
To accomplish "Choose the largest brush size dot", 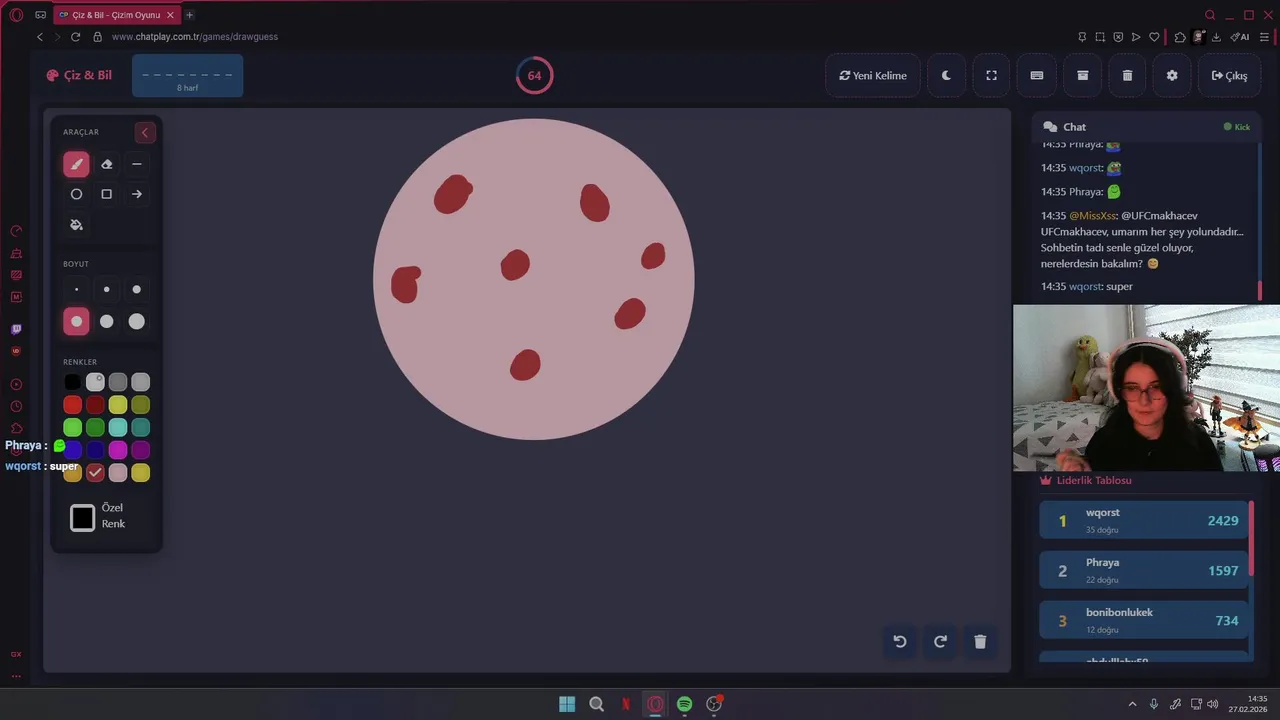I will click(137, 321).
